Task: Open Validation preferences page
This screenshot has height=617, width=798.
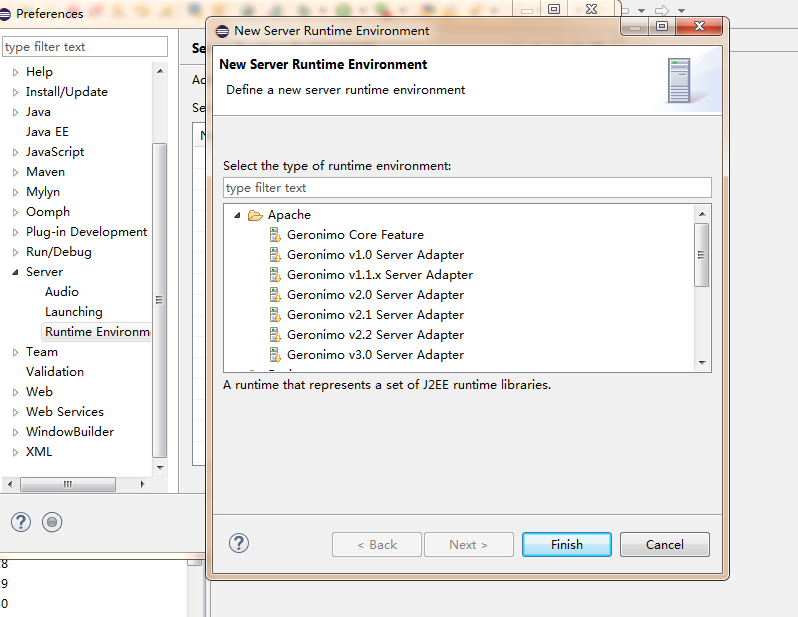Action: [55, 372]
